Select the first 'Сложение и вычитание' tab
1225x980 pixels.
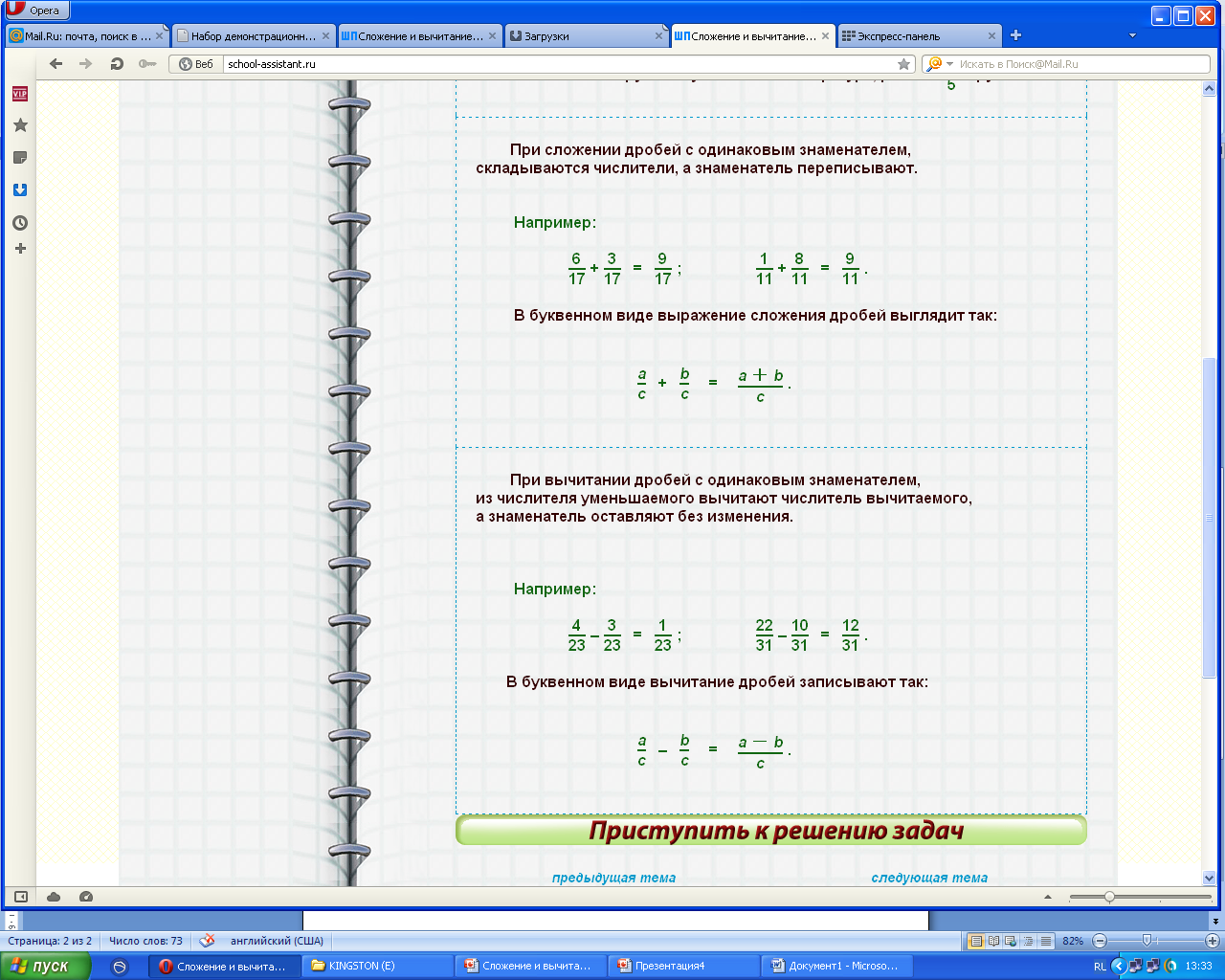(417, 36)
